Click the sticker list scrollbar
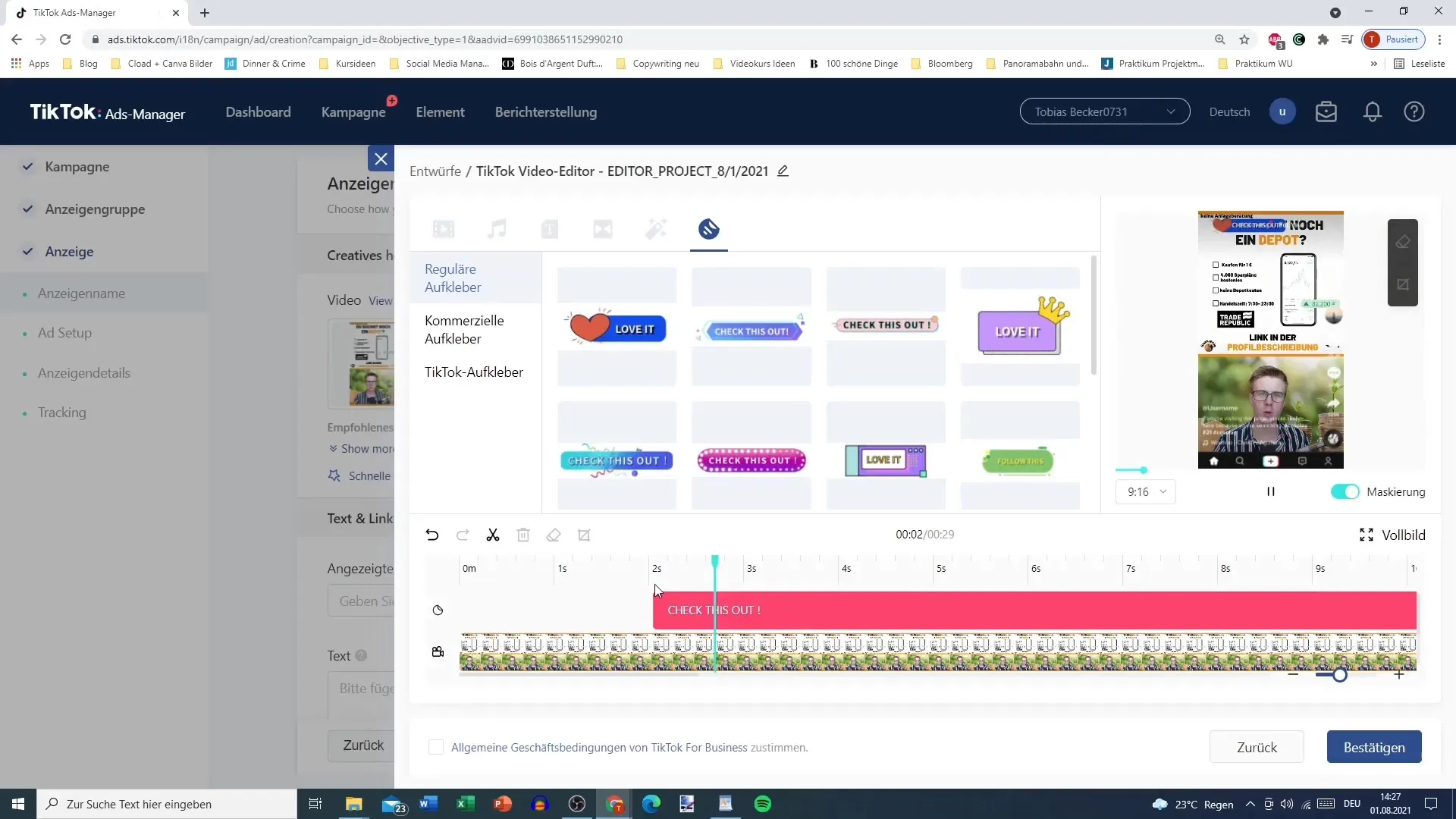This screenshot has height=819, width=1456. coord(1094,315)
